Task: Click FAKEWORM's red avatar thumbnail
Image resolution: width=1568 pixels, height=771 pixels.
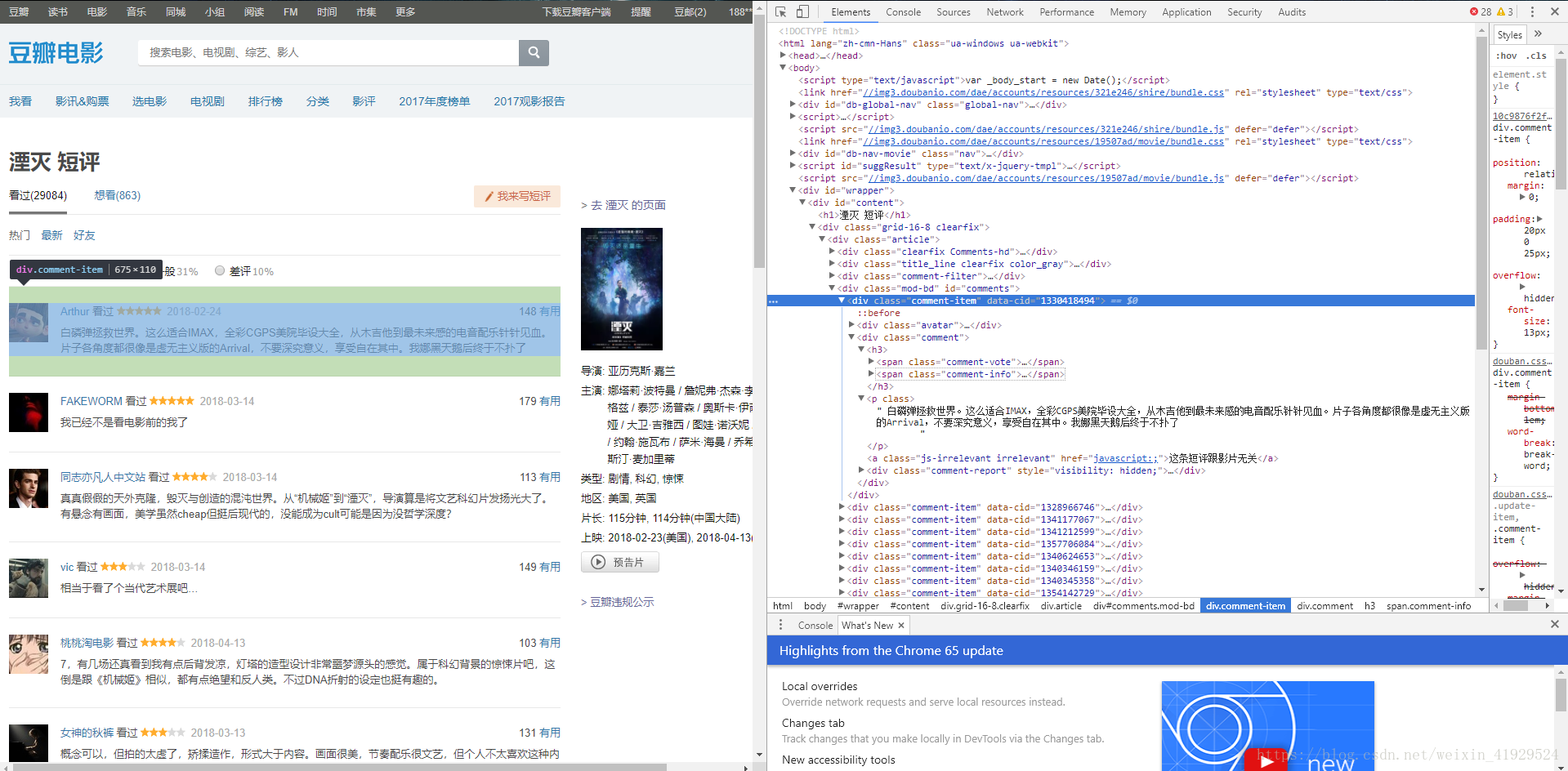Action: (x=29, y=412)
